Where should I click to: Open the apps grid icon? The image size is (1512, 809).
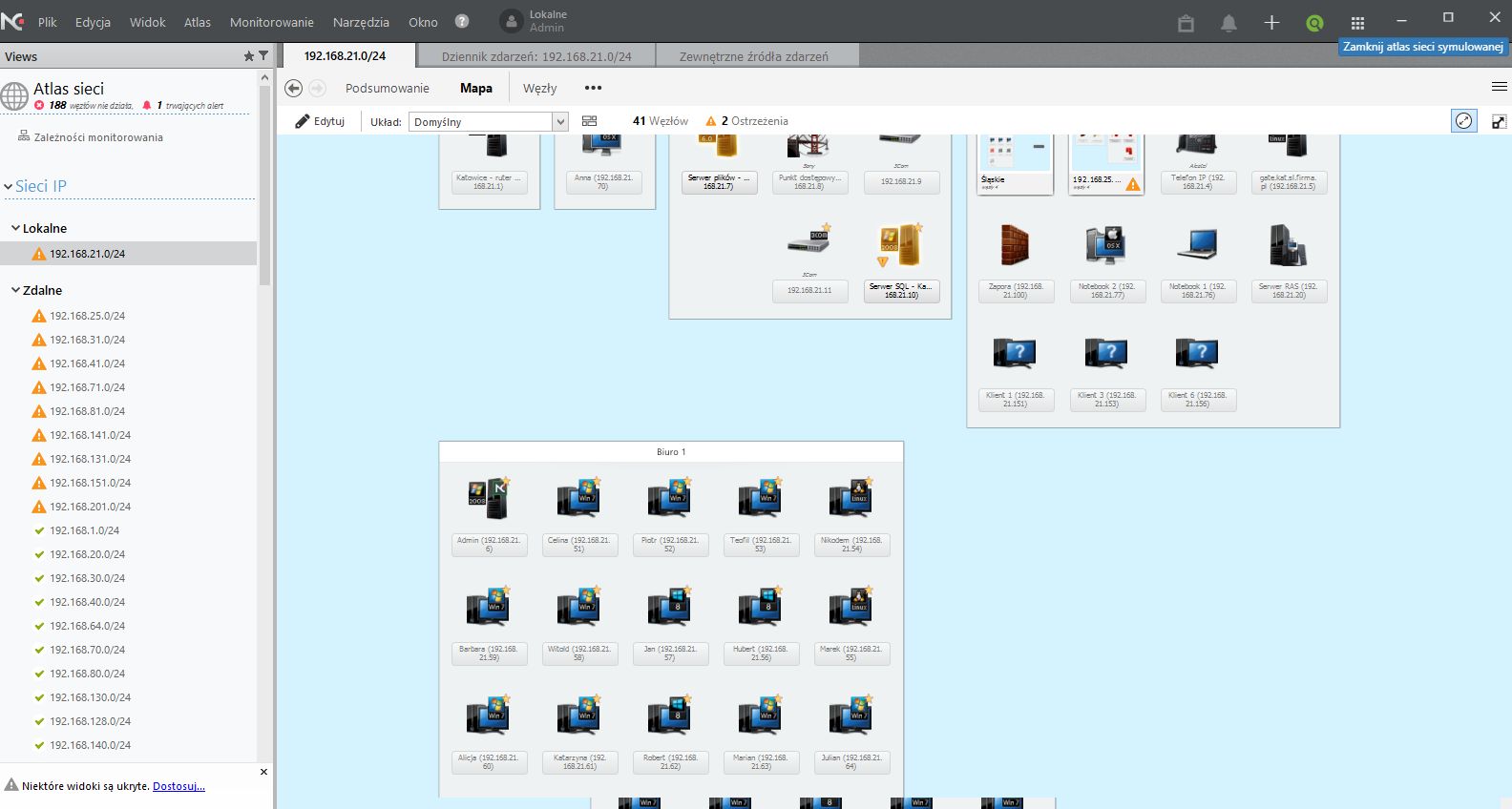tap(1357, 23)
